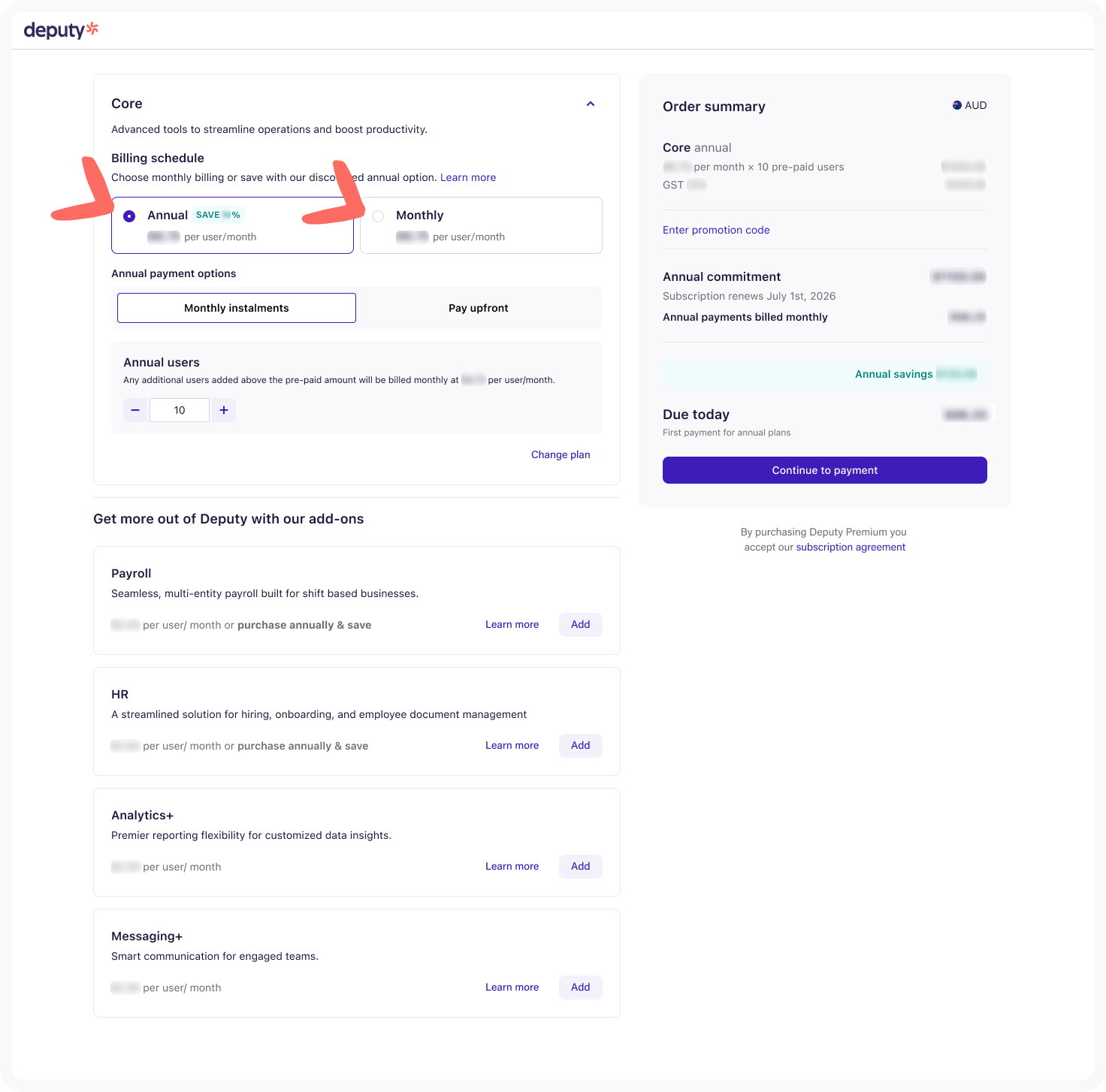Viewport: 1106px width, 1092px height.
Task: Click the Change plan link
Action: (x=561, y=454)
